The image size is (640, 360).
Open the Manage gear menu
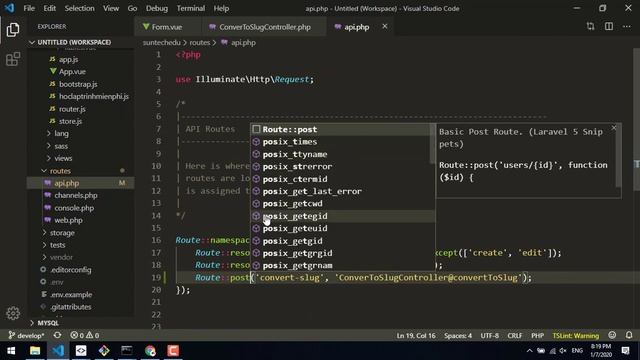pyautogui.click(x=13, y=313)
